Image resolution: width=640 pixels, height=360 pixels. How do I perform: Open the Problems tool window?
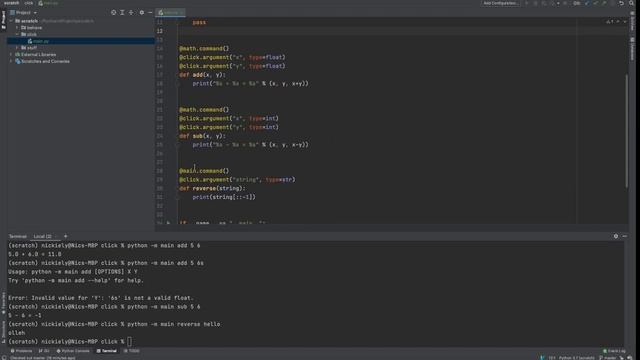click(x=21, y=351)
